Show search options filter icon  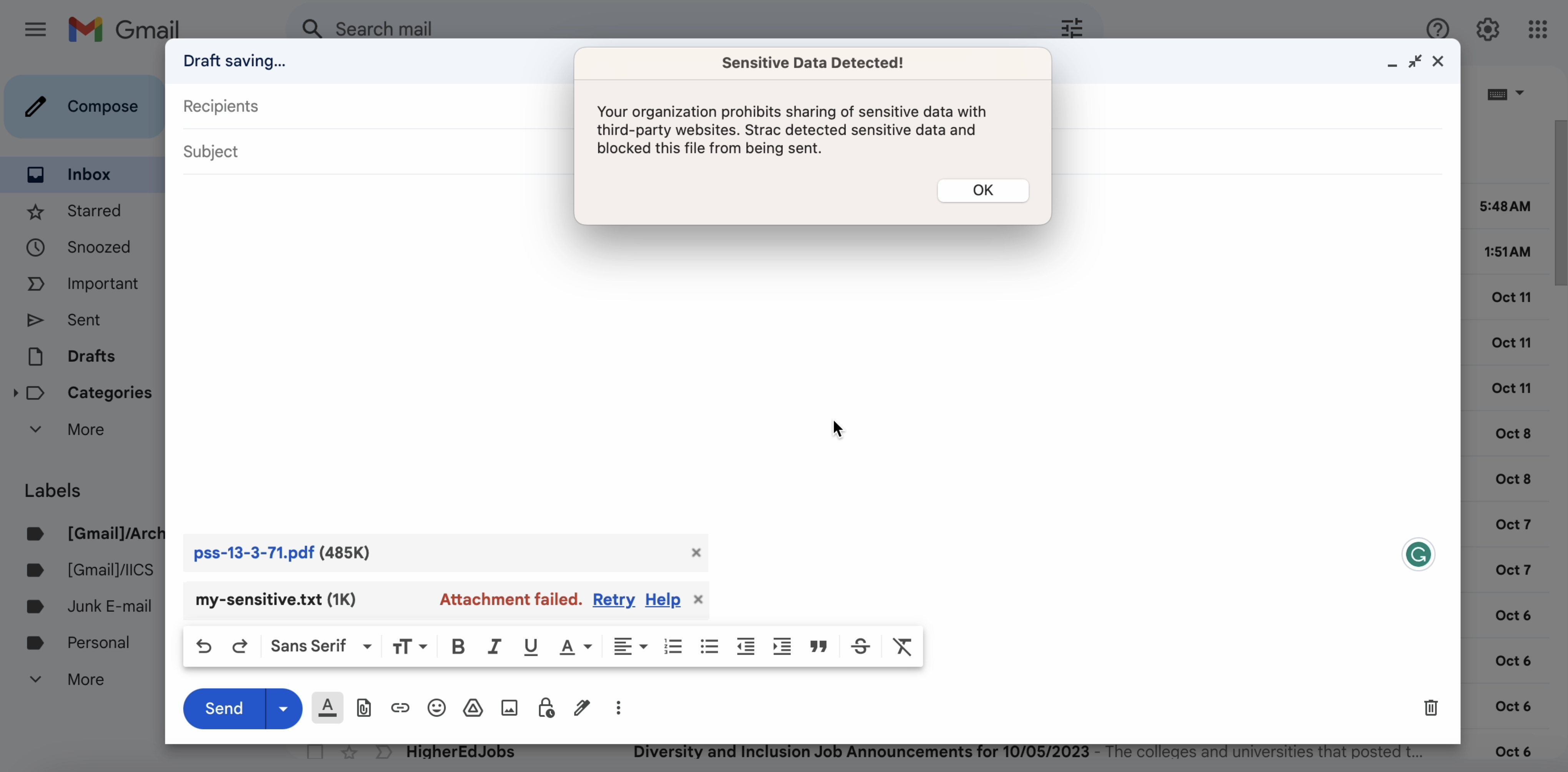1071,28
